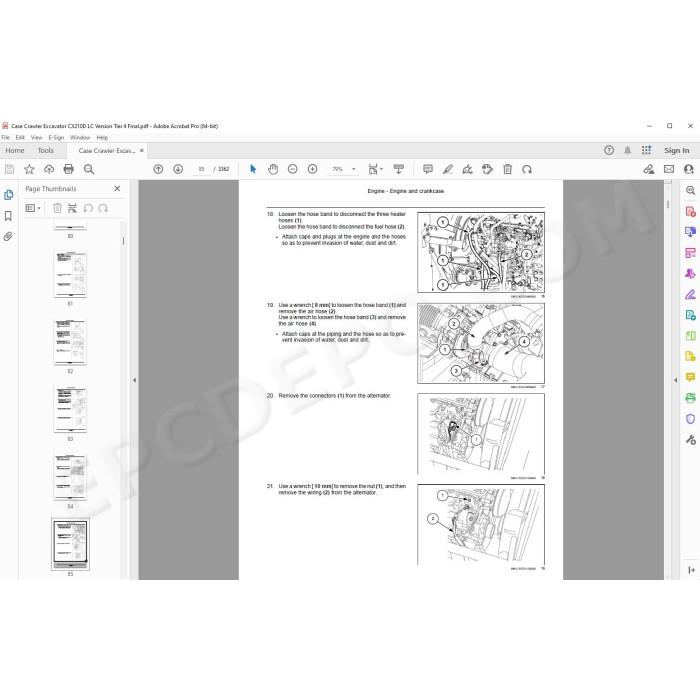Click the scrolling mode icon
The width and height of the screenshot is (700, 700).
[399, 169]
